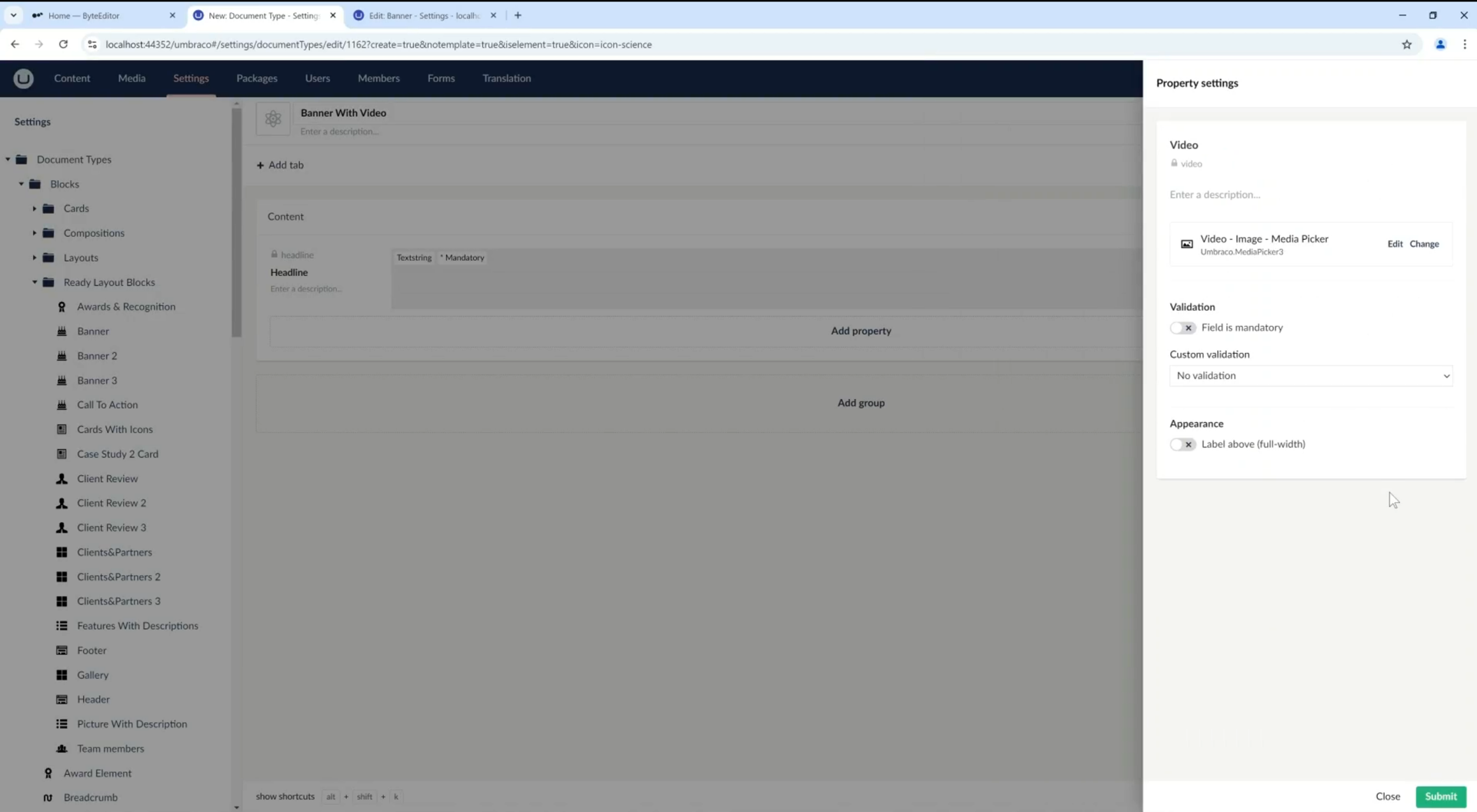
Task: Select Clients&Partners 2 tree item
Action: coord(118,577)
